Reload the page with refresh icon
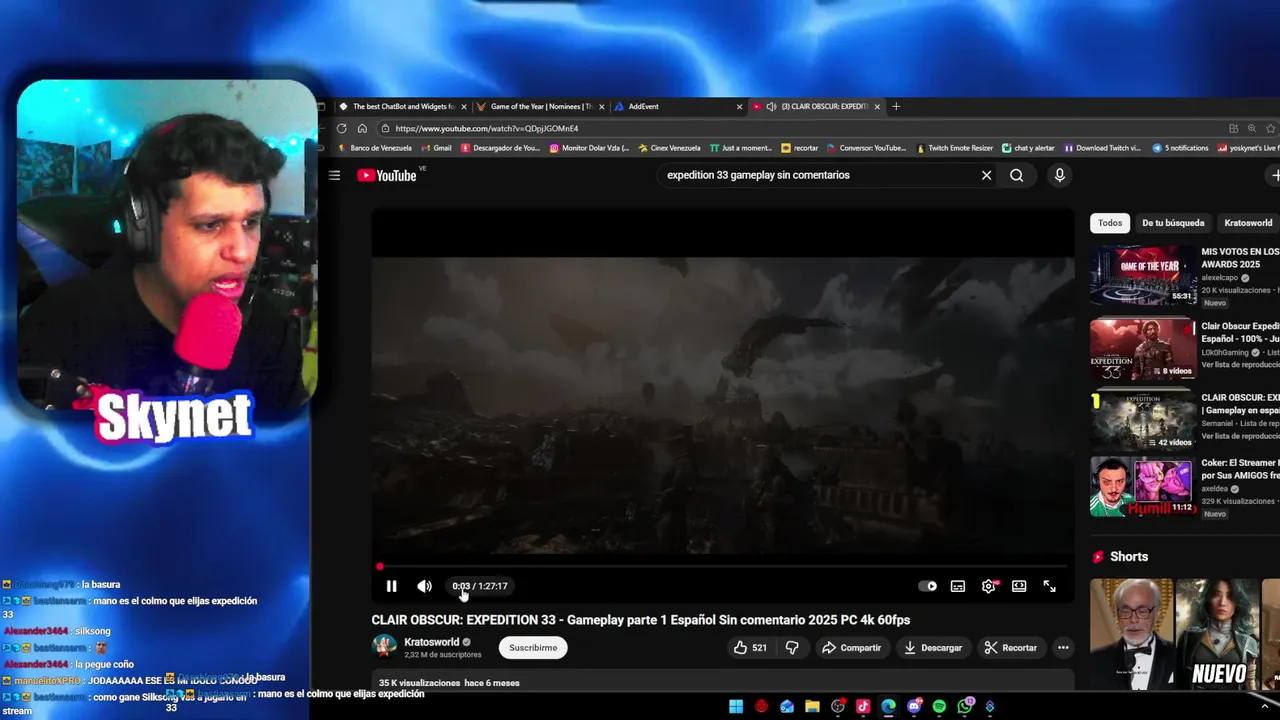Image resolution: width=1280 pixels, height=720 pixels. tap(341, 128)
